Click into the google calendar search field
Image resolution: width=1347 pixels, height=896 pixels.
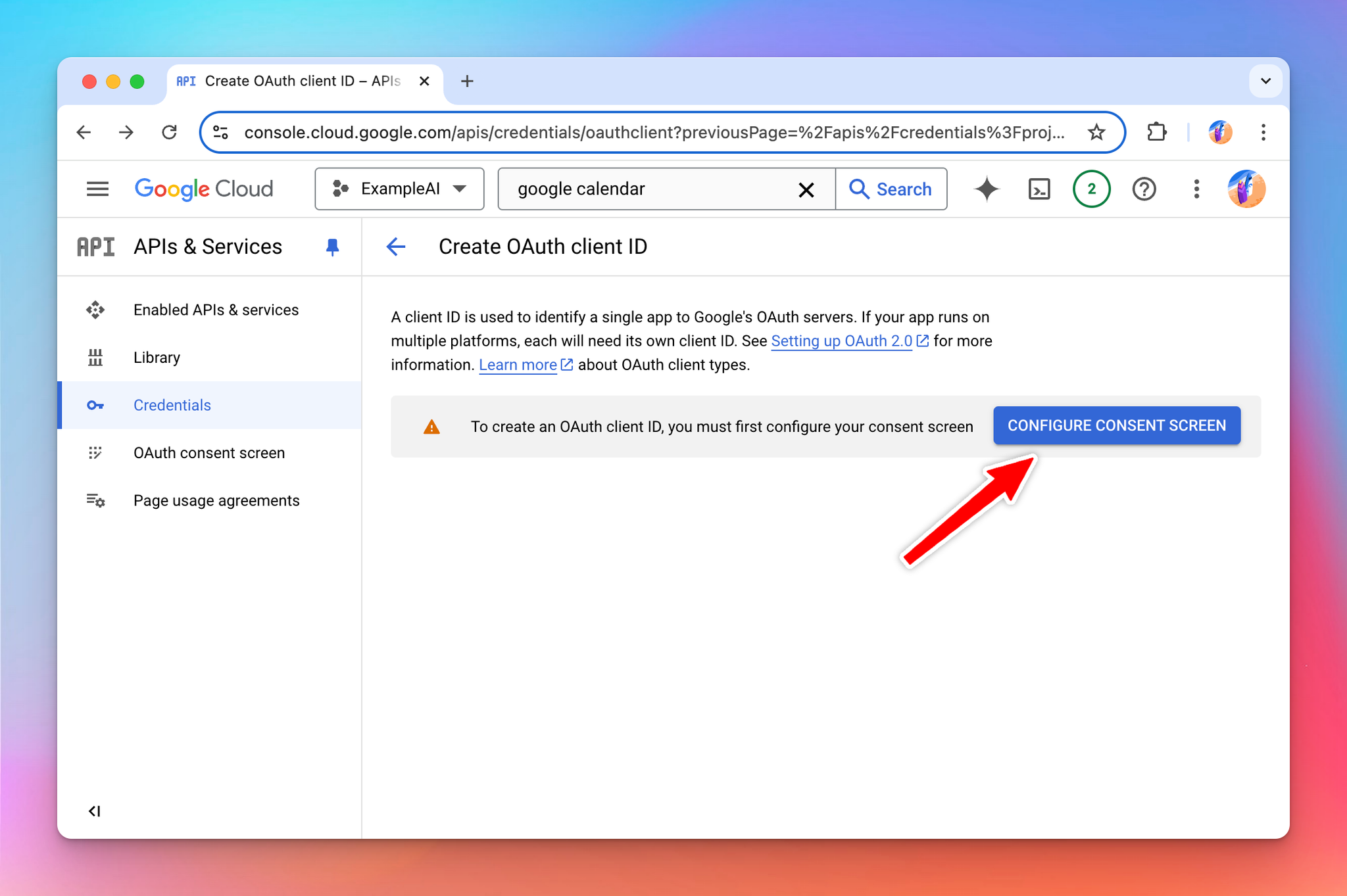[x=651, y=189]
